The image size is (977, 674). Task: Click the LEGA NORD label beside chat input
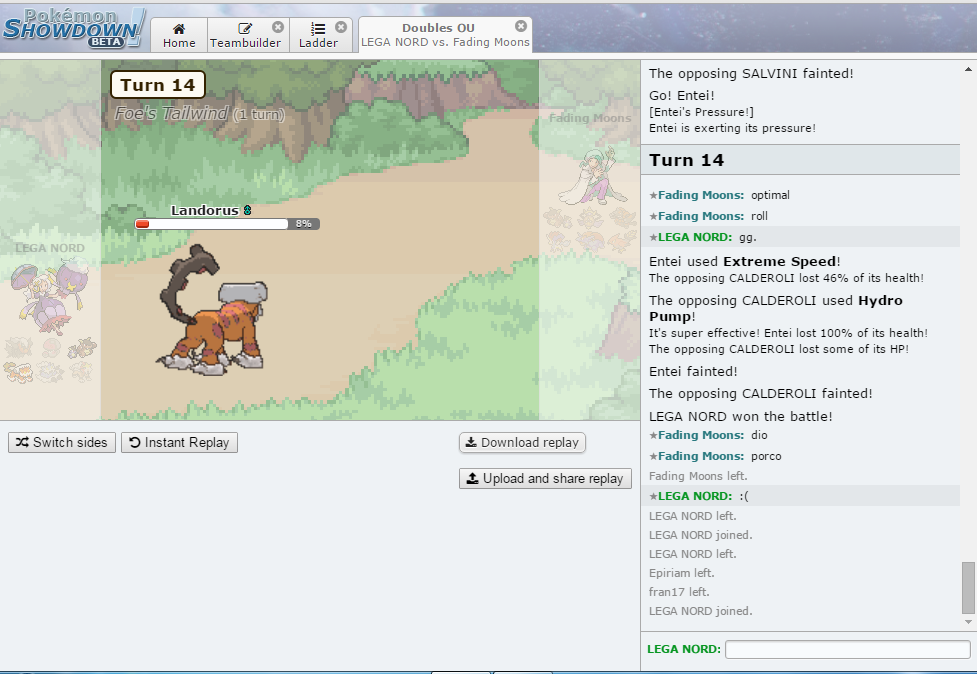[684, 649]
